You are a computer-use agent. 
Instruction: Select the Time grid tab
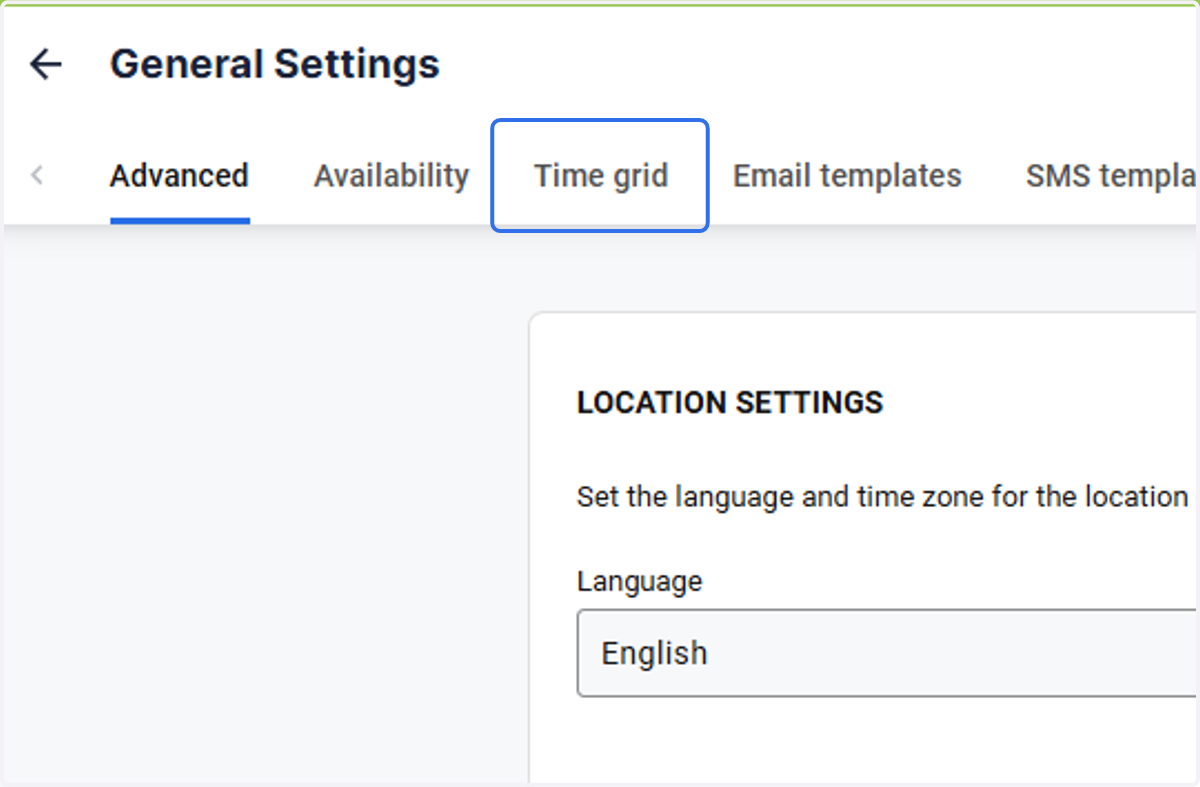click(x=600, y=176)
